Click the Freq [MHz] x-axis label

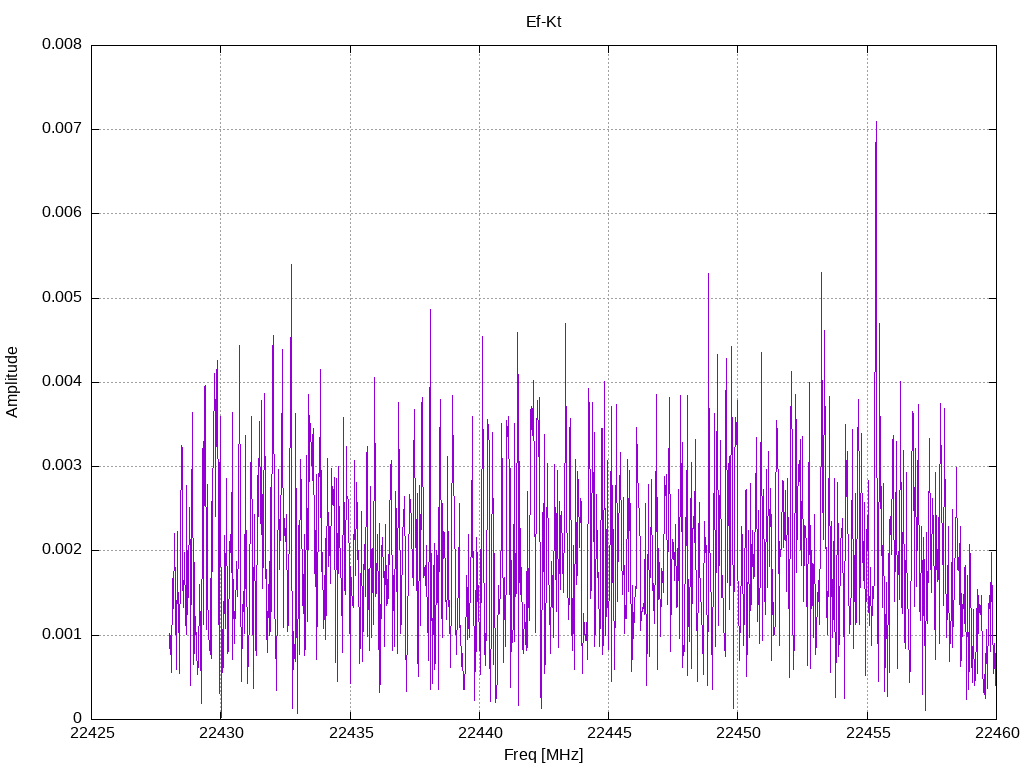click(543, 755)
